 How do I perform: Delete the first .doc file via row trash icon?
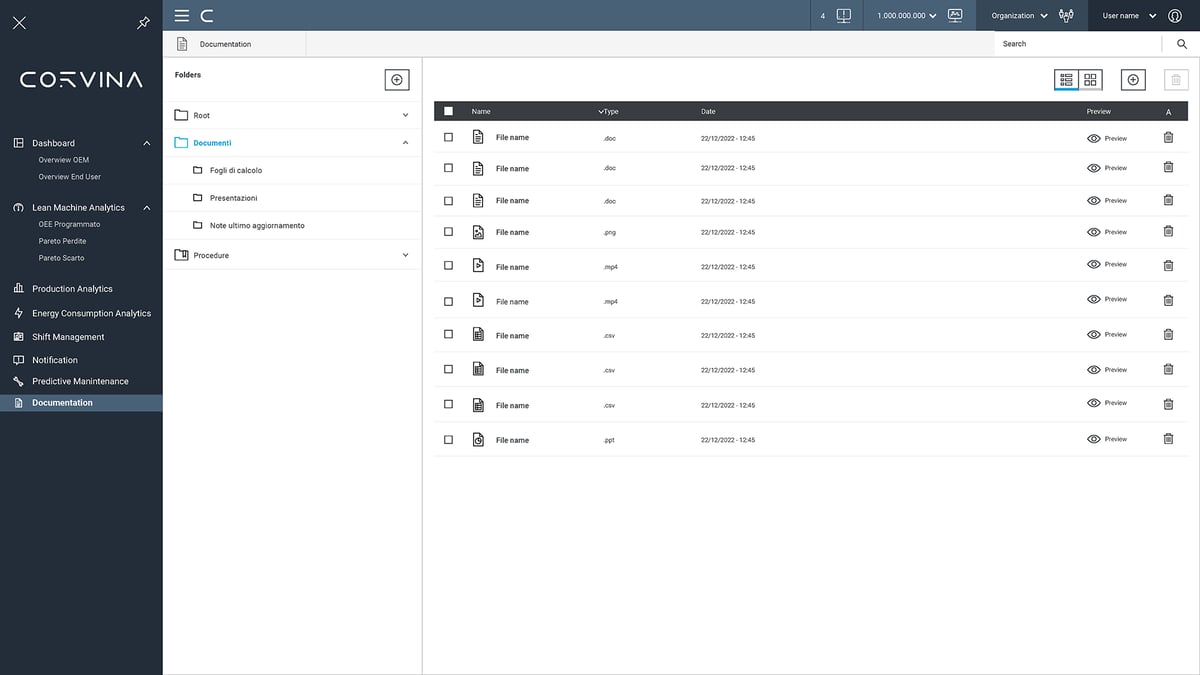[1168, 137]
